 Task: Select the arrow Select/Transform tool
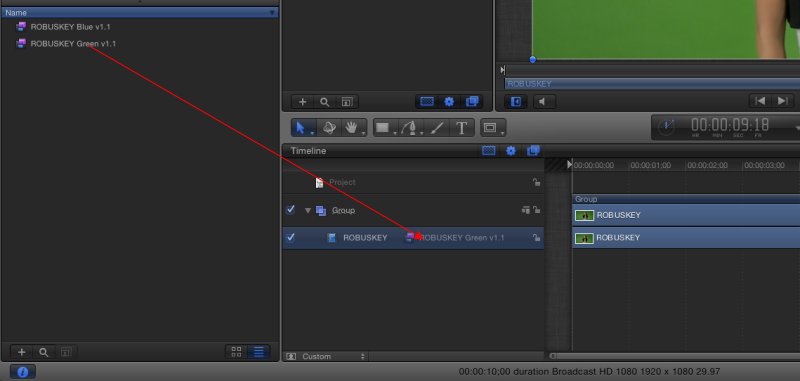point(301,128)
